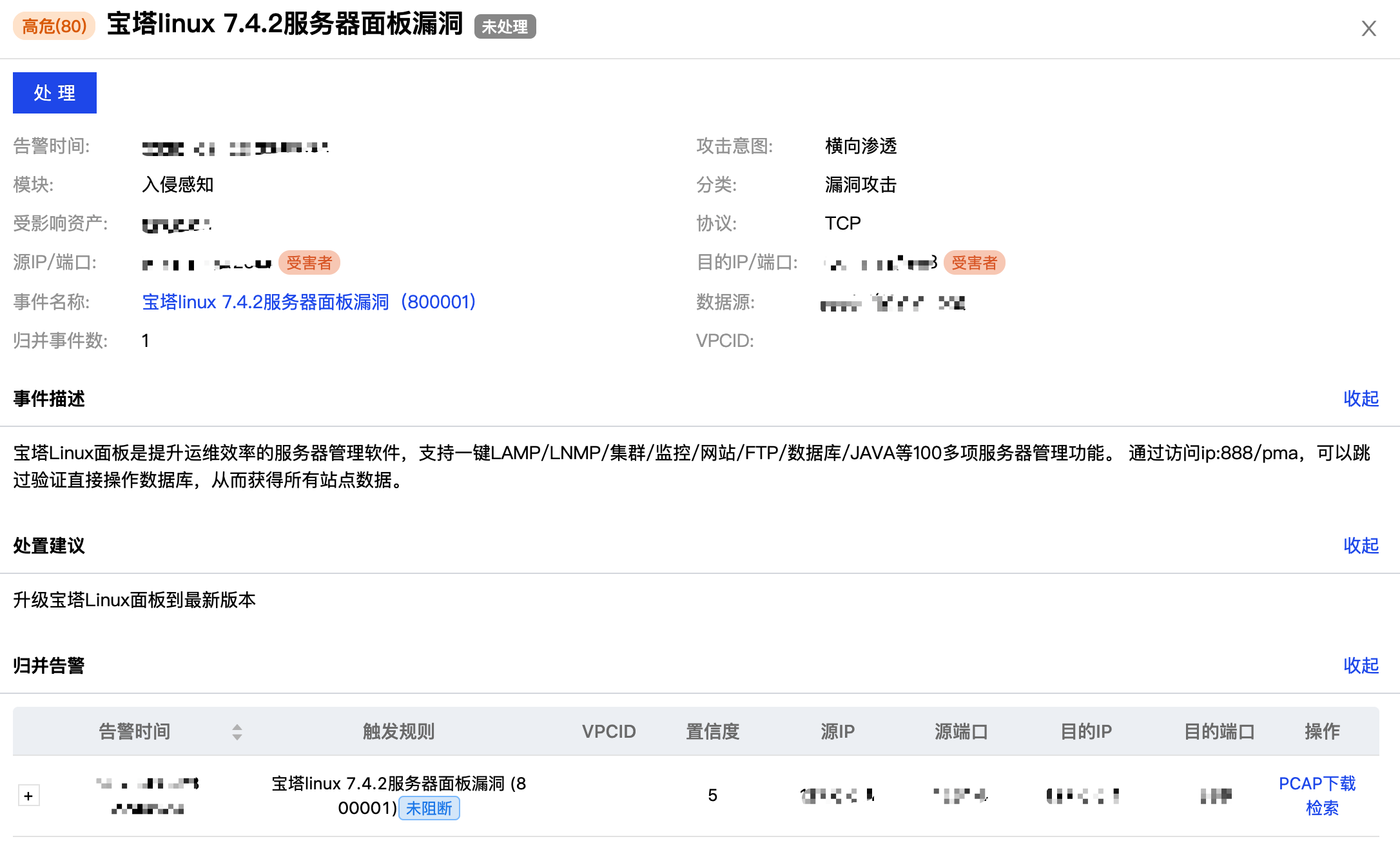Click the trigger rule text in alert row
Image resolution: width=1400 pixels, height=859 pixels.
tap(399, 795)
